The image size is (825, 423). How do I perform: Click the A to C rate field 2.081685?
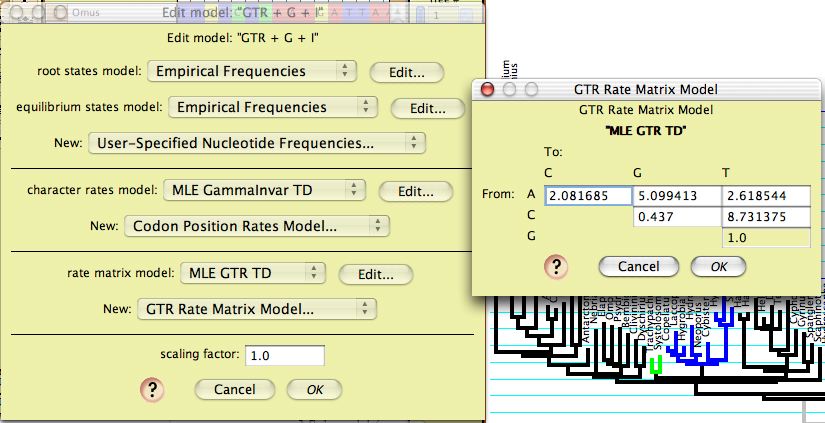coord(588,196)
